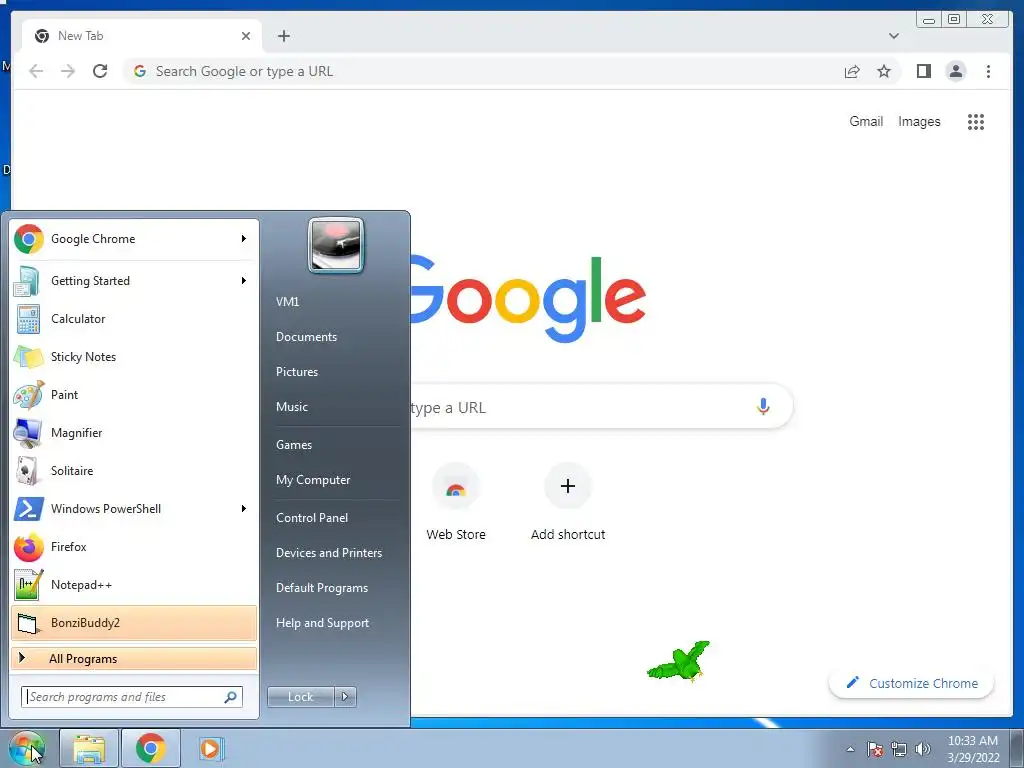The width and height of the screenshot is (1024, 768).
Task: Open the Solitaire game
Action: (134, 470)
